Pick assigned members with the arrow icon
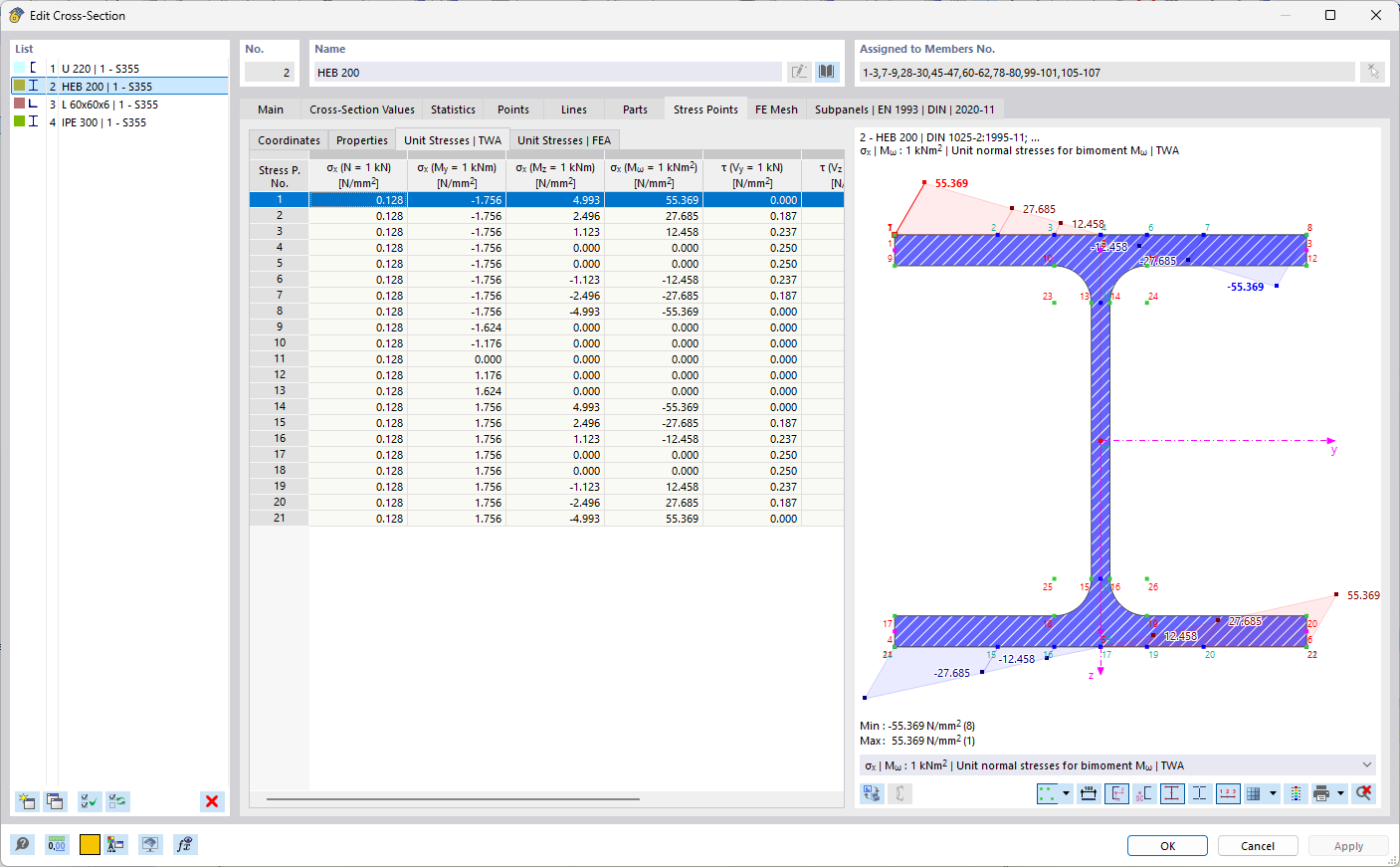 pos(1371,71)
